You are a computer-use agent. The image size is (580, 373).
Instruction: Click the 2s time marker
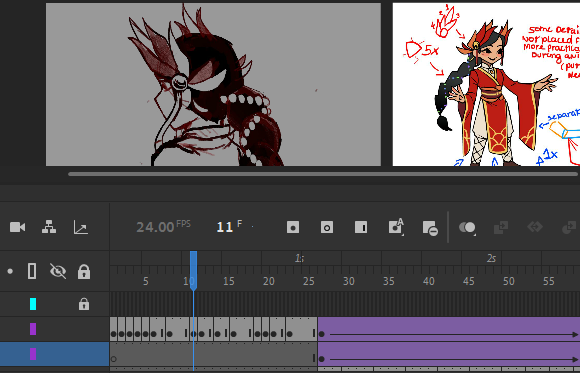click(x=492, y=258)
